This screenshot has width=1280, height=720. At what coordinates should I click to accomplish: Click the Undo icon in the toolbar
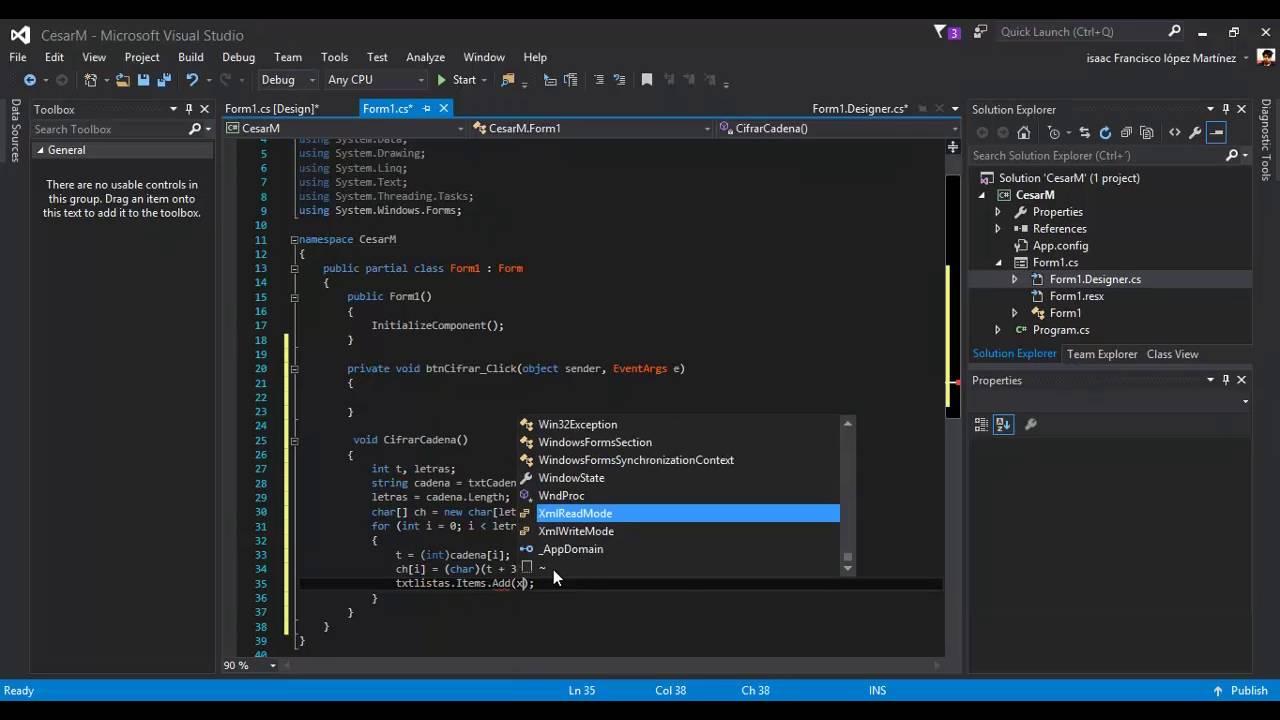(191, 80)
